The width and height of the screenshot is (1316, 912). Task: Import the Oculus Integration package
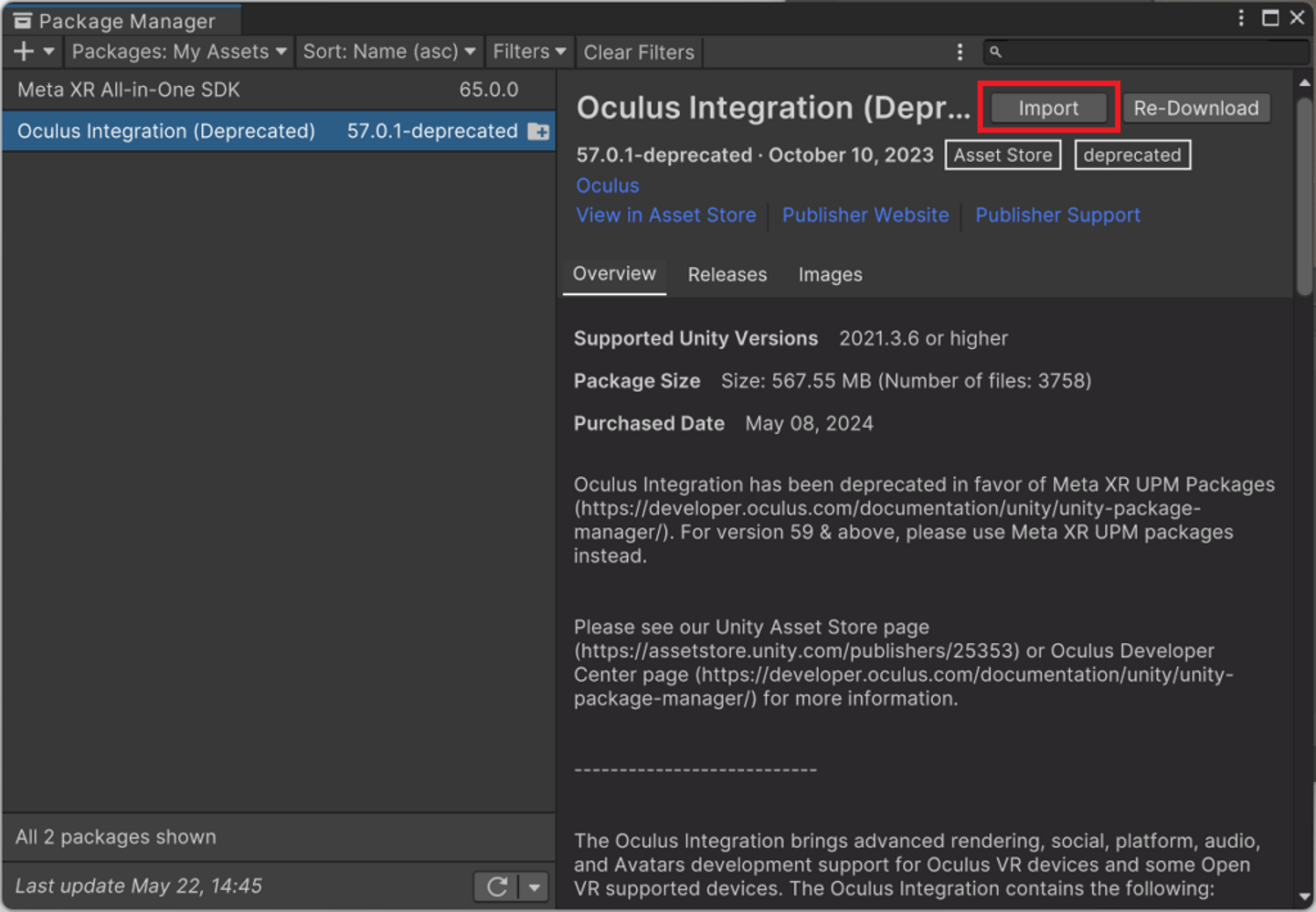point(1048,109)
